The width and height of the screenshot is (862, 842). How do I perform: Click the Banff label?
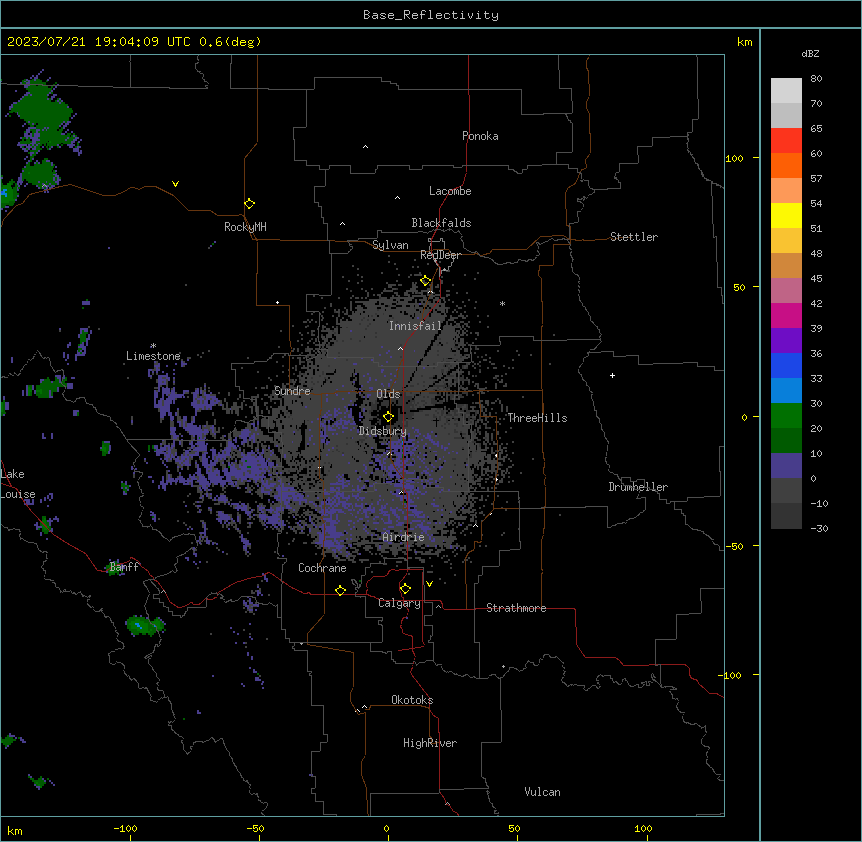click(124, 567)
